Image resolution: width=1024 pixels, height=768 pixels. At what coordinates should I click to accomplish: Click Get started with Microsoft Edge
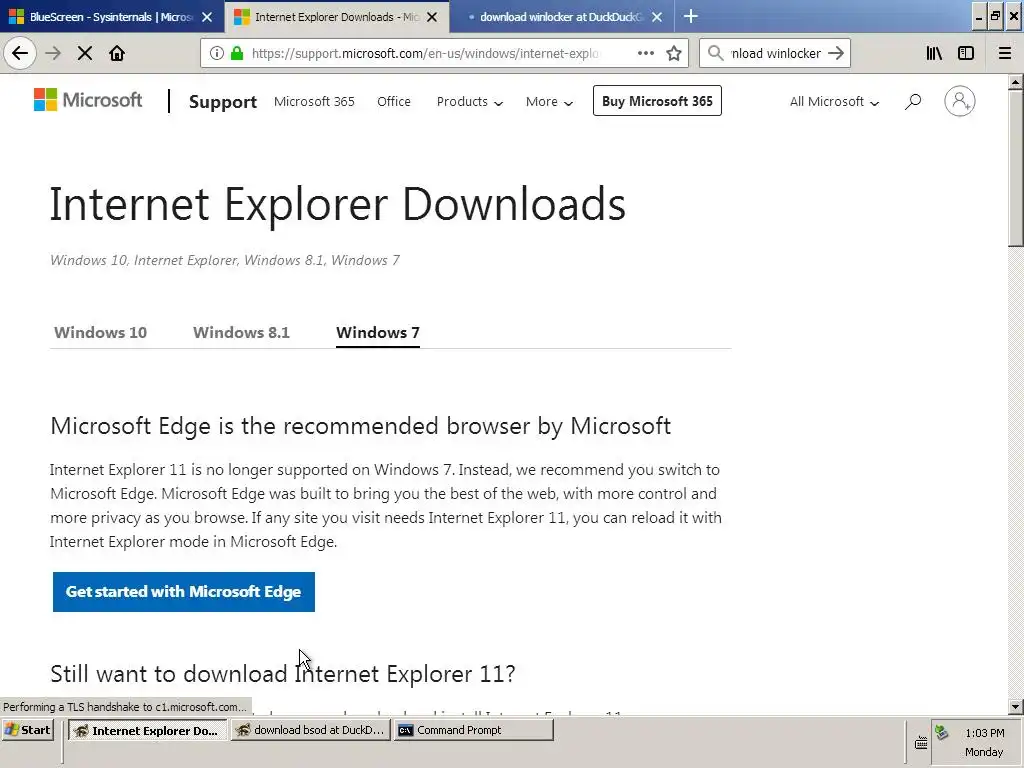184,592
